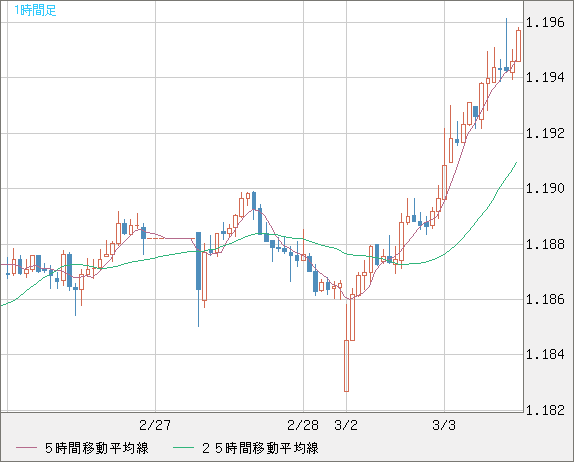Click the 1時間足 chart title label
This screenshot has height=462, width=574.
point(35,10)
